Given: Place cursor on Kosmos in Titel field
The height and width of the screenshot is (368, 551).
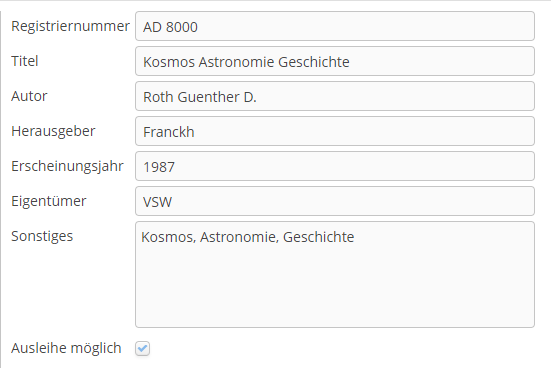Looking at the screenshot, I should point(169,62).
